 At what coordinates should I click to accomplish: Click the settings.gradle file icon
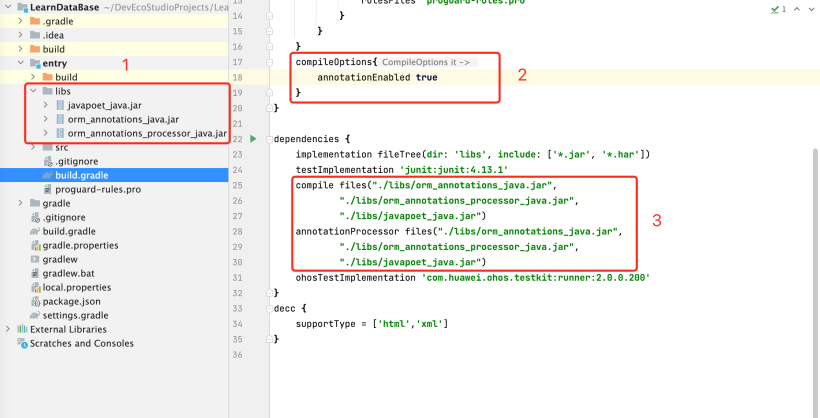coord(35,315)
